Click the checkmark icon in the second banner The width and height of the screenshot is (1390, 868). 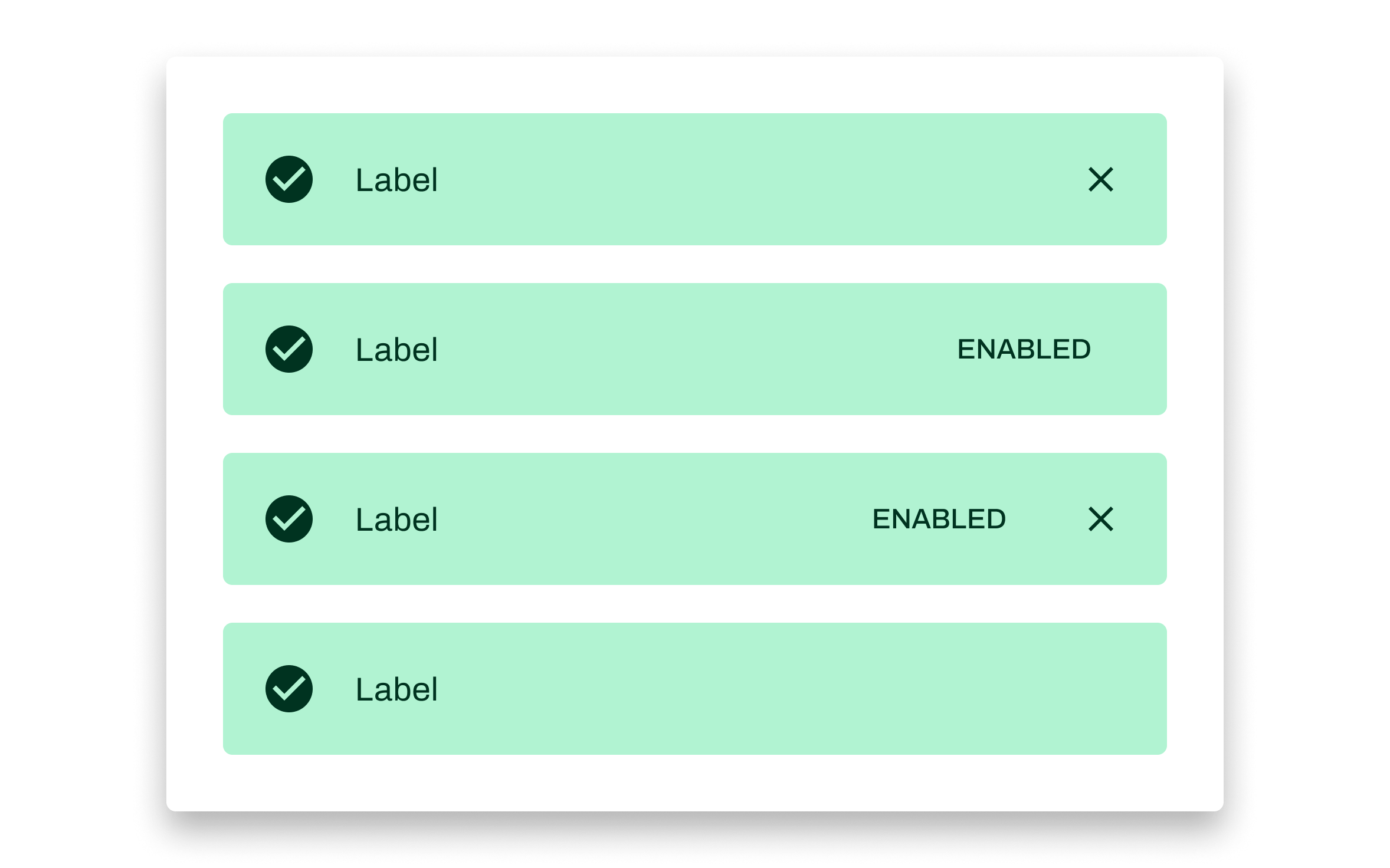coord(289,350)
